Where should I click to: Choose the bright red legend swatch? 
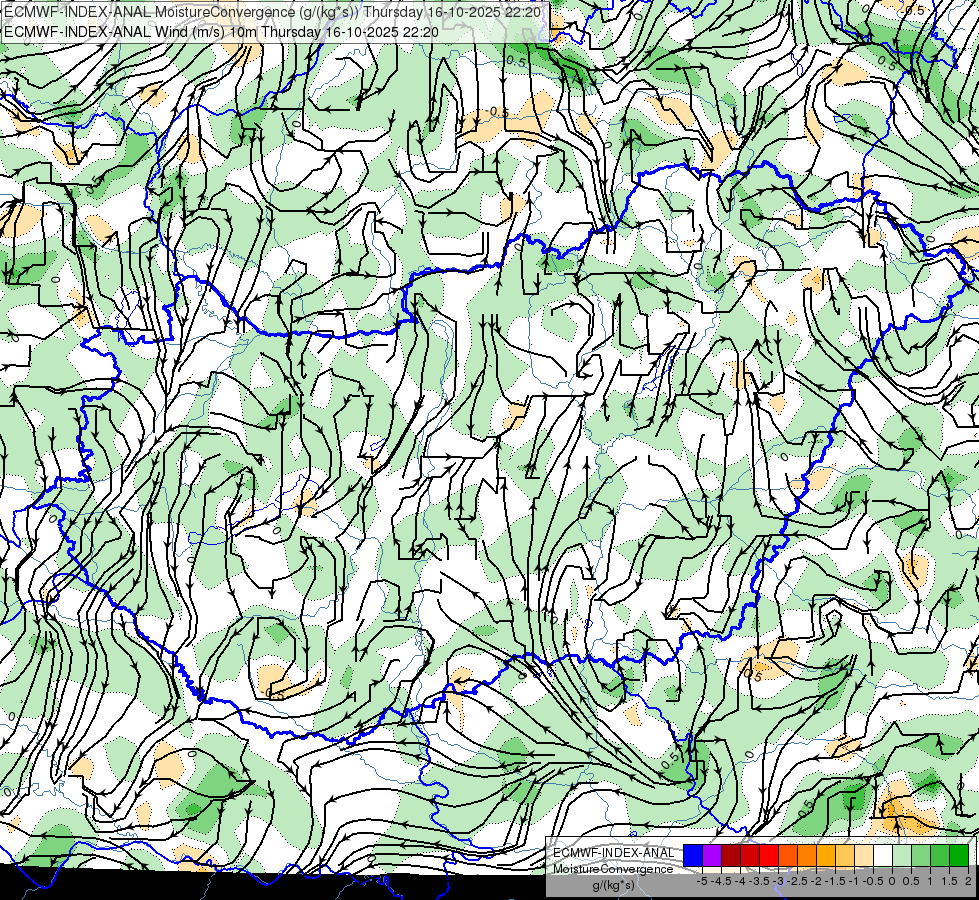pos(769,855)
